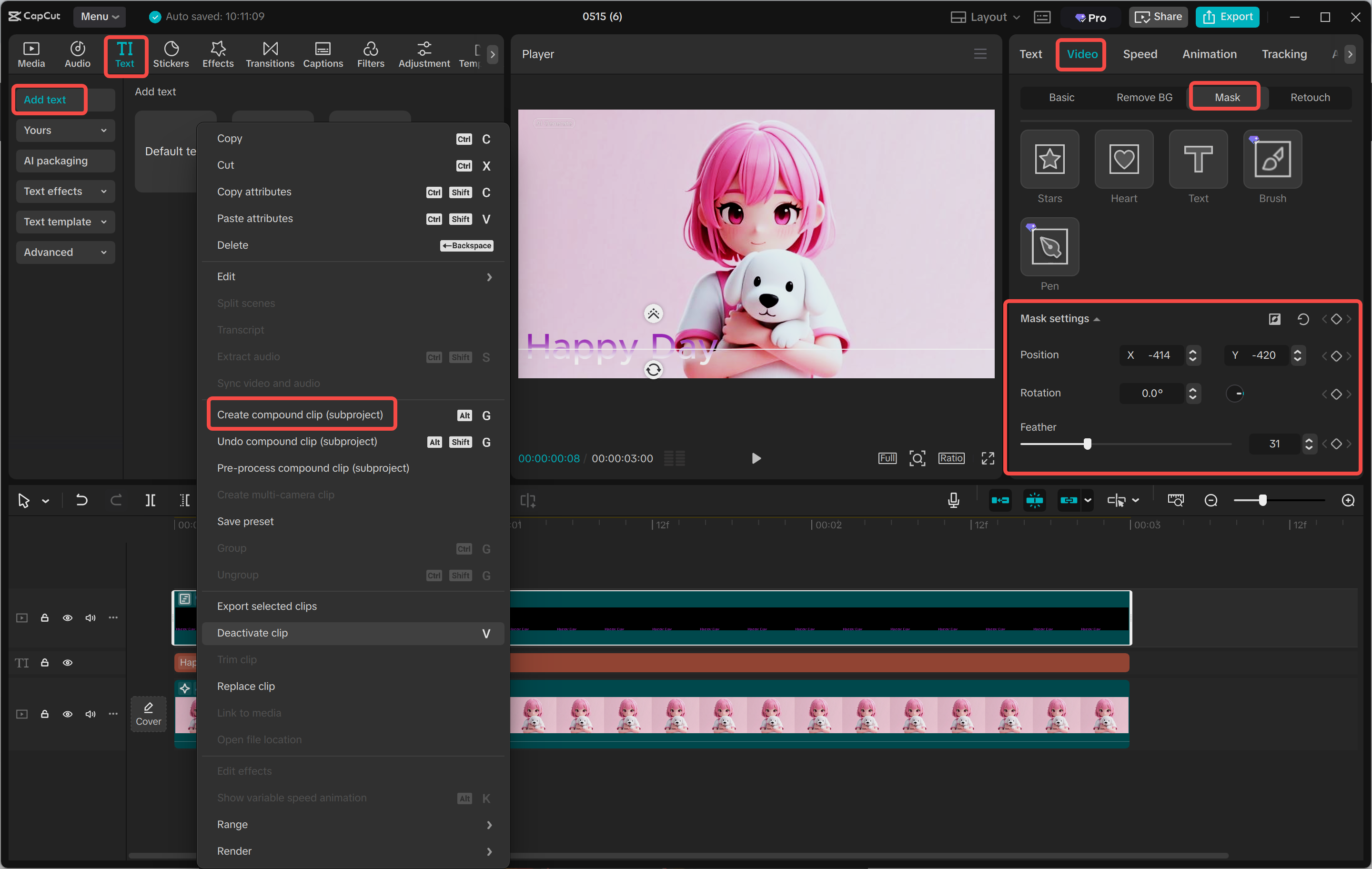Hide the text track with the eye icon
The height and width of the screenshot is (869, 1372).
pyautogui.click(x=68, y=663)
